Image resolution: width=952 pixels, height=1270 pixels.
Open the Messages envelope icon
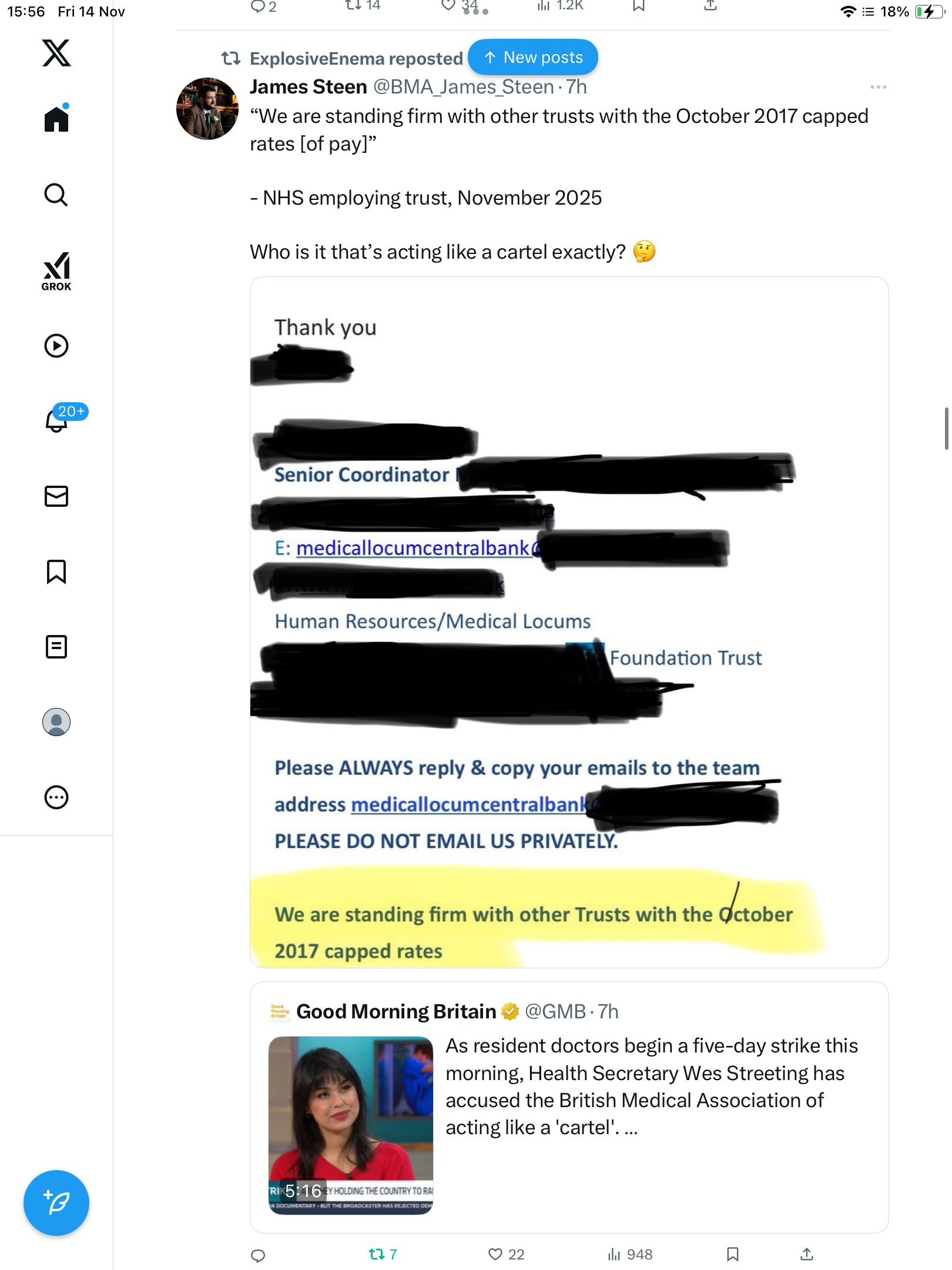click(x=56, y=496)
